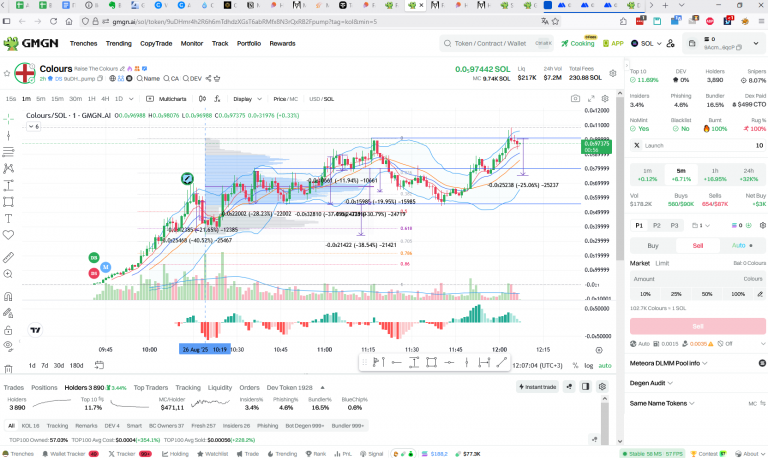Open the wallet count dropdown
768x458 pixels.
point(701,225)
